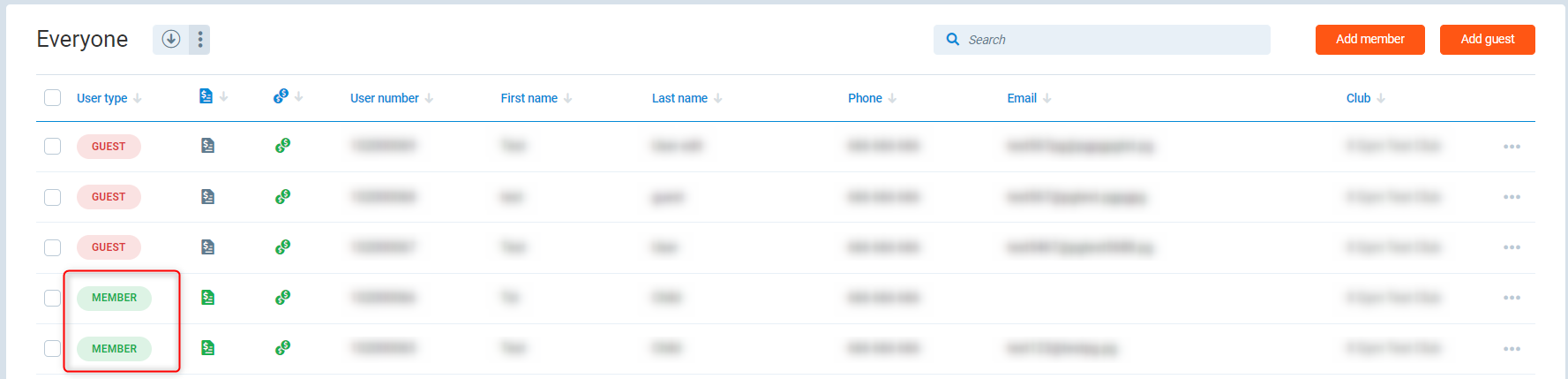1568x379 pixels.
Task: Sort the table by User type column
Action: point(102,98)
